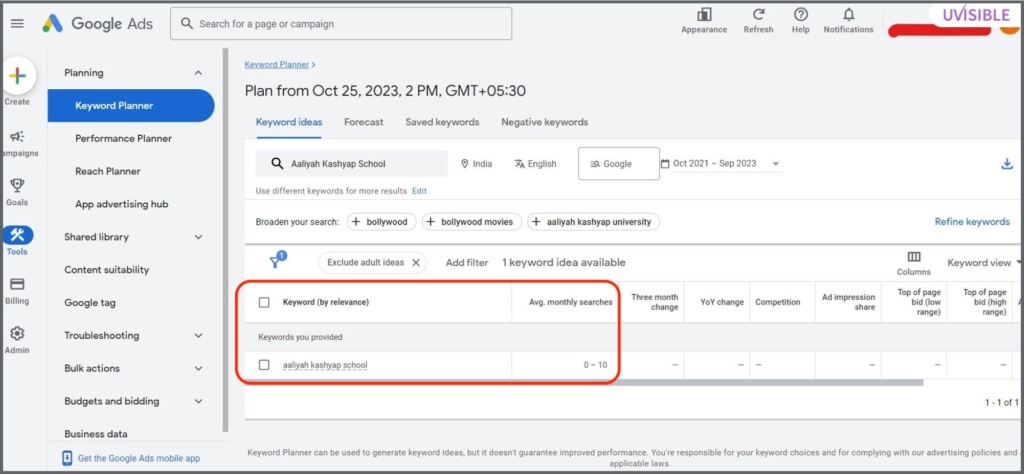This screenshot has height=474, width=1024.
Task: Open the Help question mark icon
Action: coord(801,14)
